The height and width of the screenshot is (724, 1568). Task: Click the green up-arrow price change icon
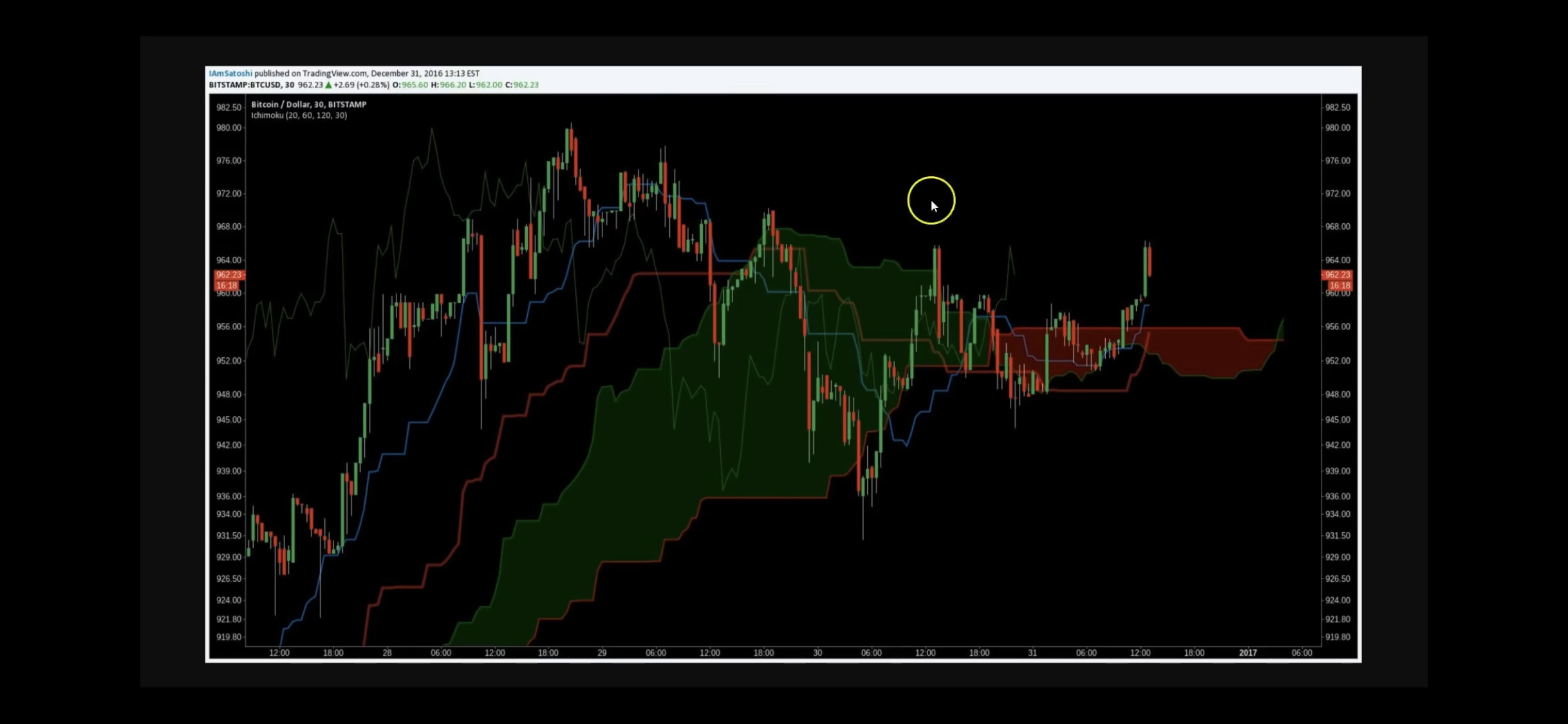[x=328, y=85]
